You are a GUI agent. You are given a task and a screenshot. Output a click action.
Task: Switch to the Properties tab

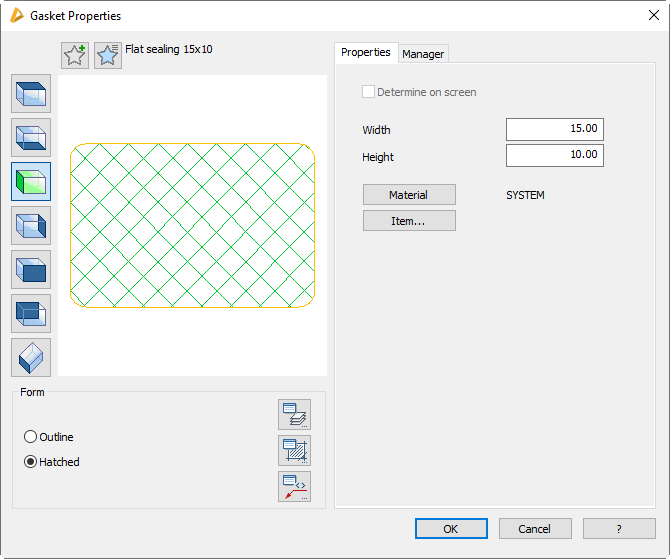point(366,53)
